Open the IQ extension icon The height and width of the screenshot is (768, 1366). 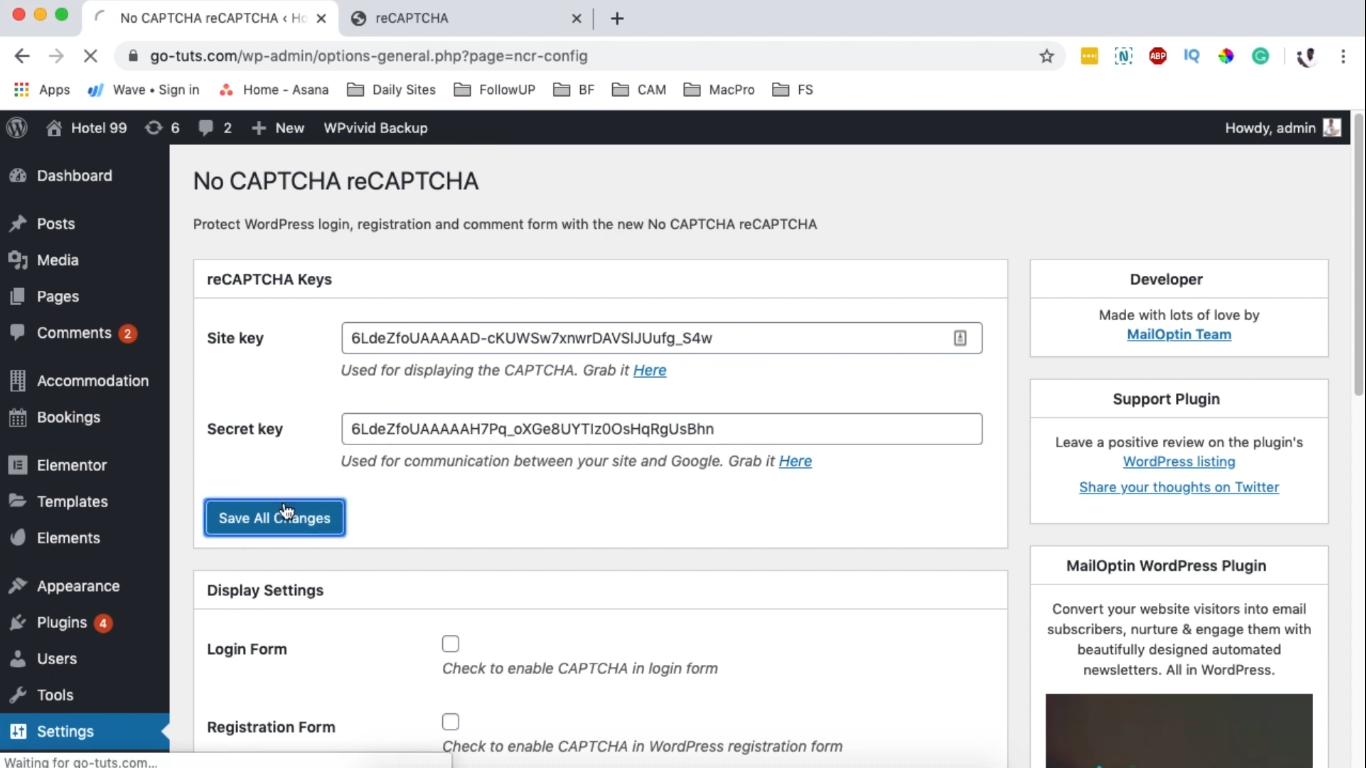(x=1191, y=56)
